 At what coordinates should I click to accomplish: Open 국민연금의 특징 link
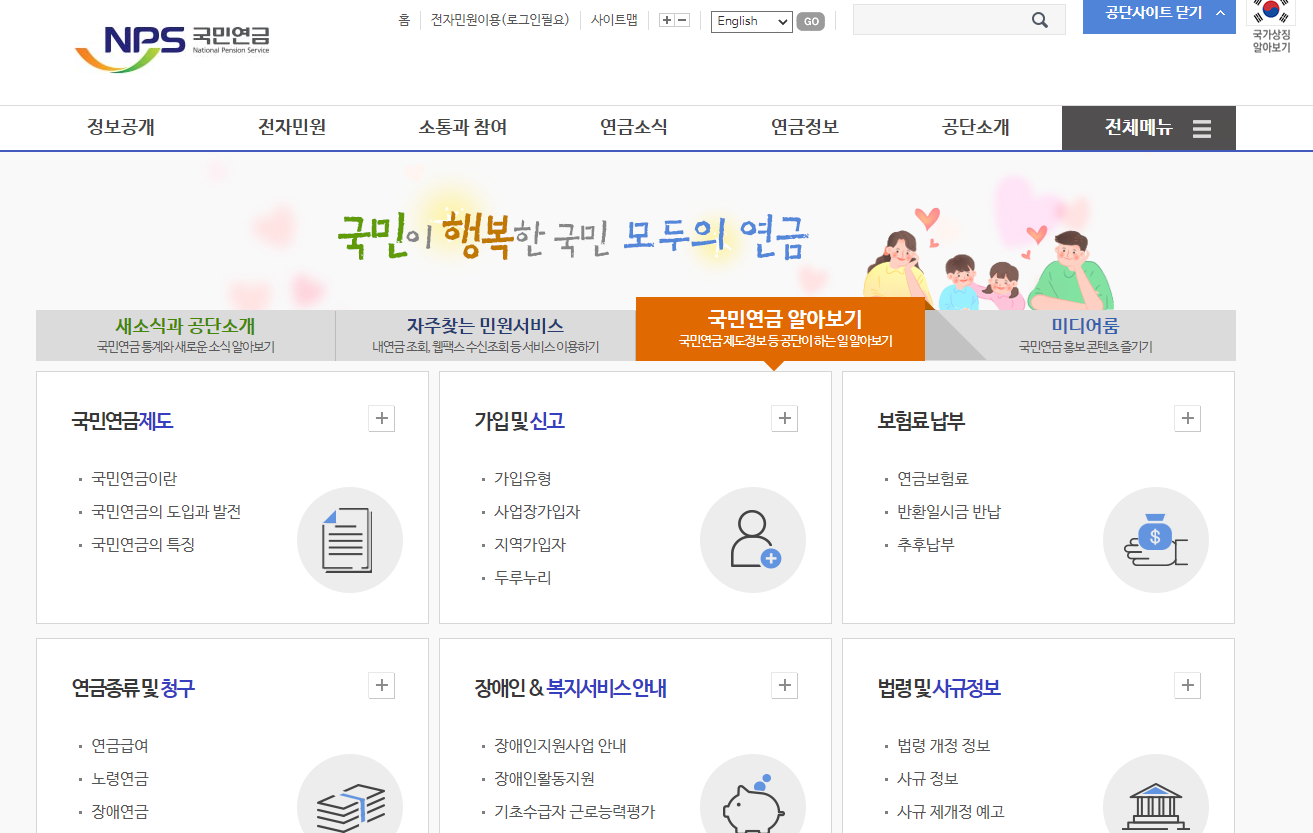(x=143, y=545)
